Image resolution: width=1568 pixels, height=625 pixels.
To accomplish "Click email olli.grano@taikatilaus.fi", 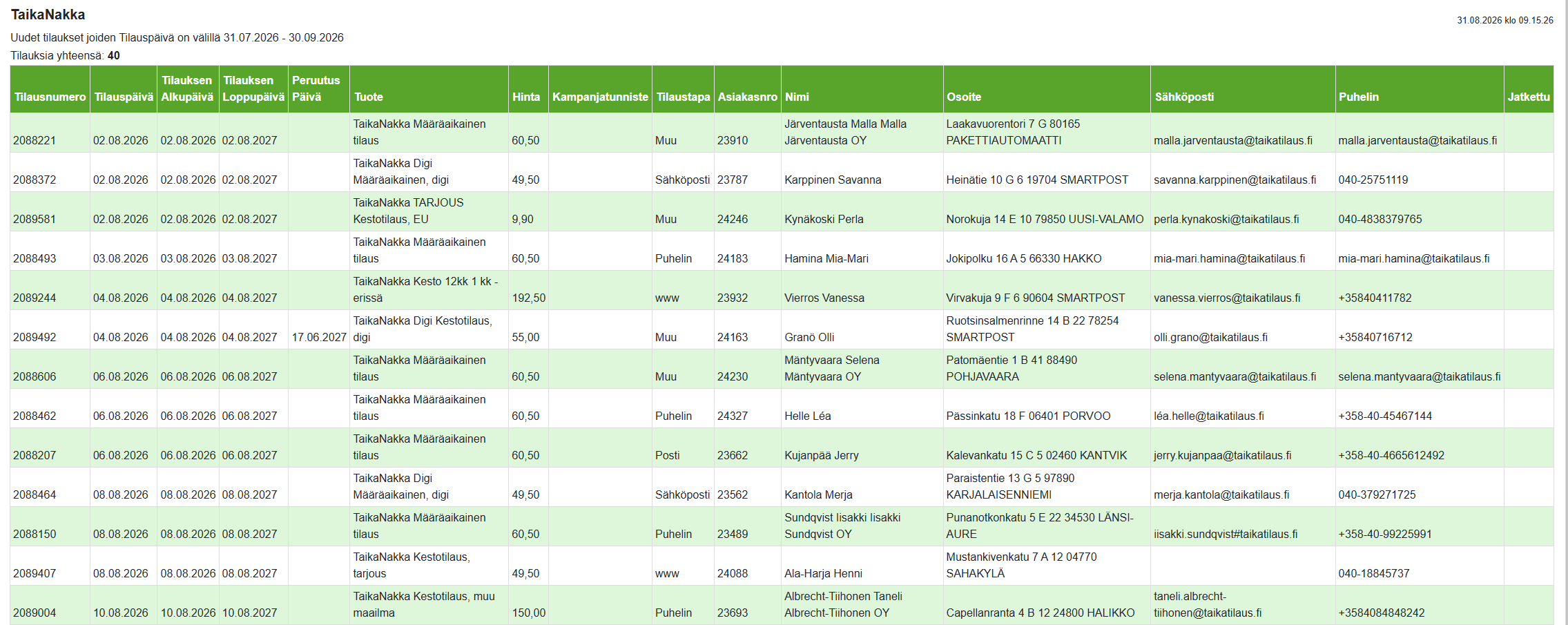I will tap(1211, 337).
